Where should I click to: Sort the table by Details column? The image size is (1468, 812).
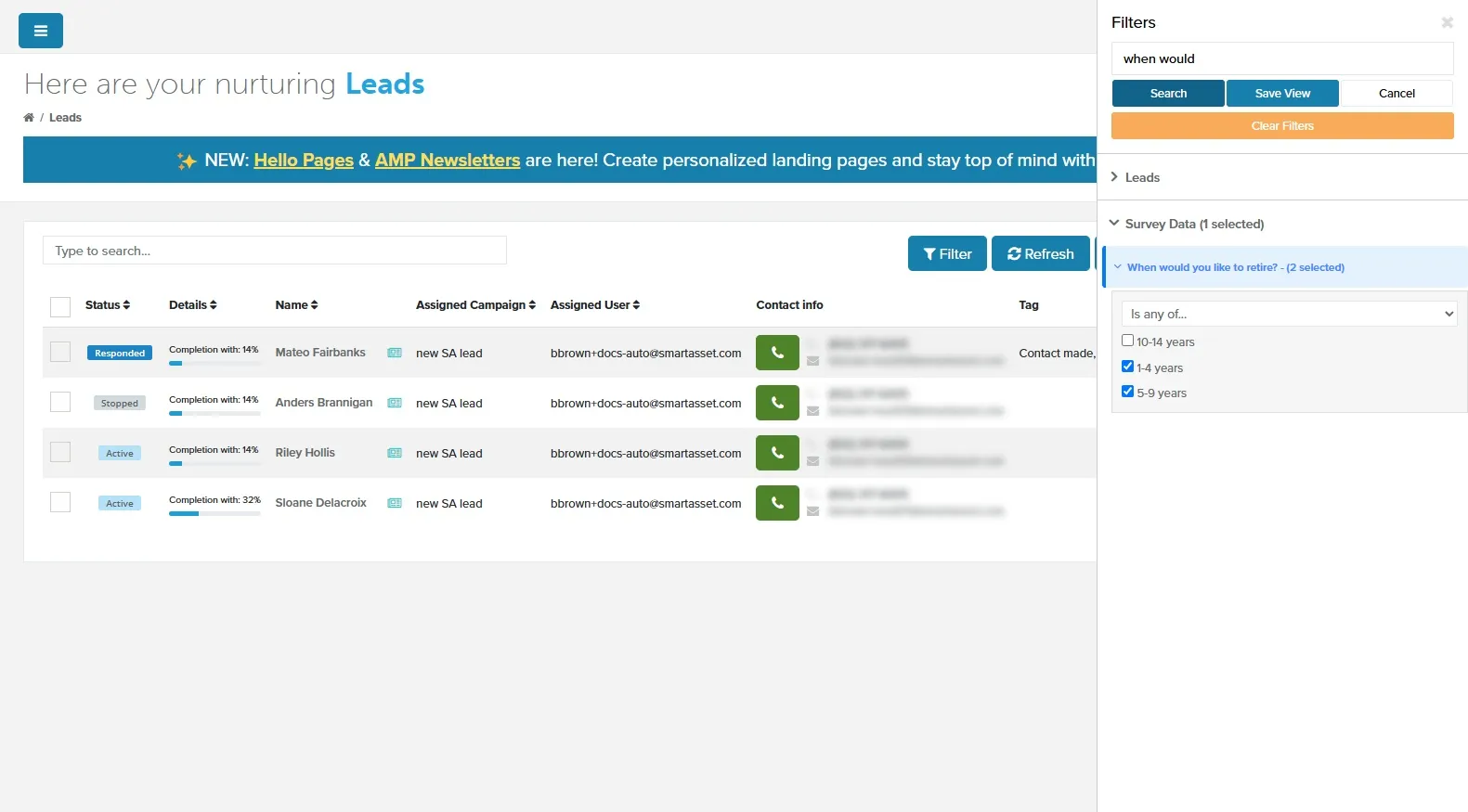click(x=193, y=305)
